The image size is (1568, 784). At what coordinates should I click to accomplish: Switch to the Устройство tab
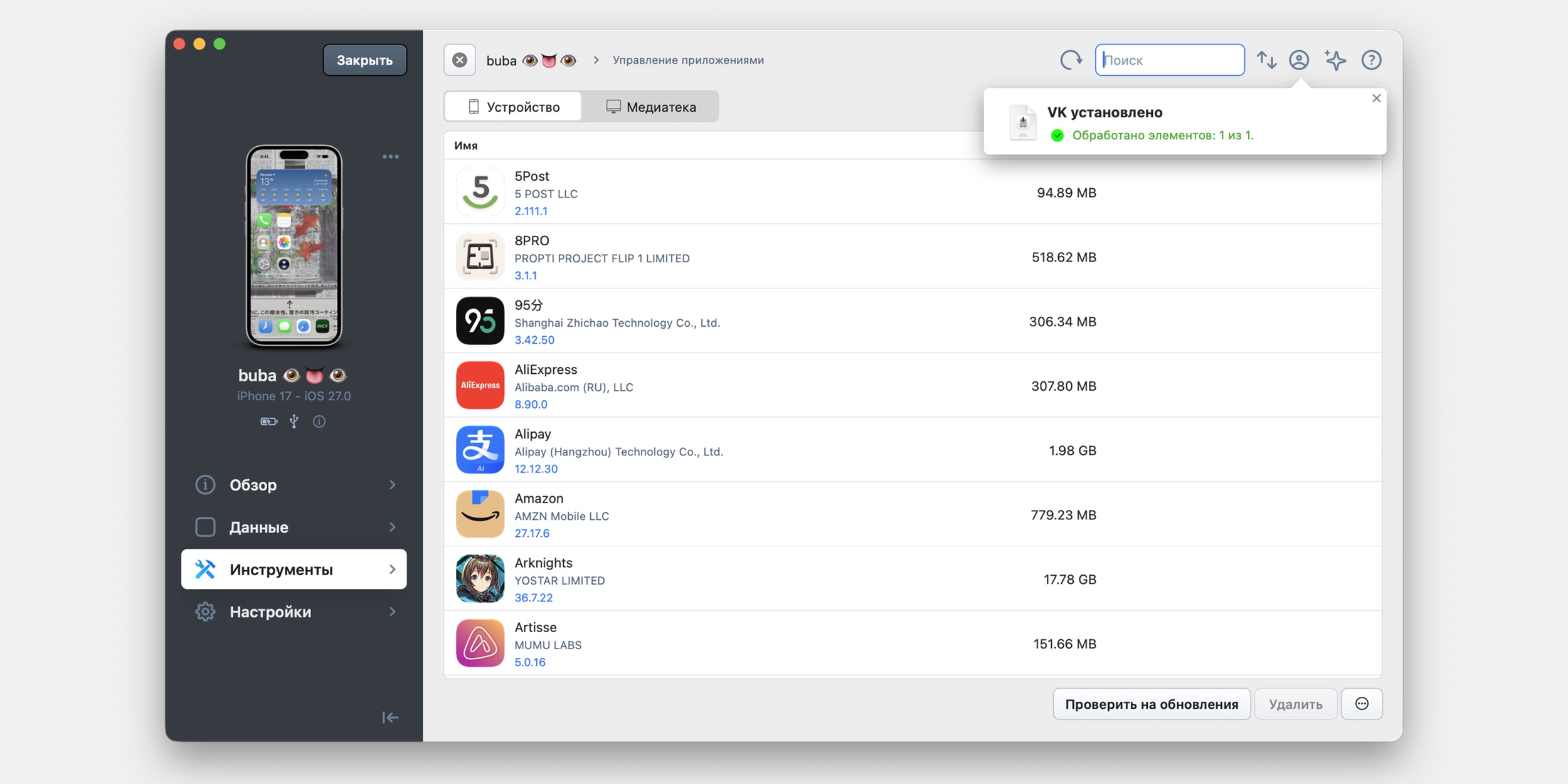pos(514,107)
